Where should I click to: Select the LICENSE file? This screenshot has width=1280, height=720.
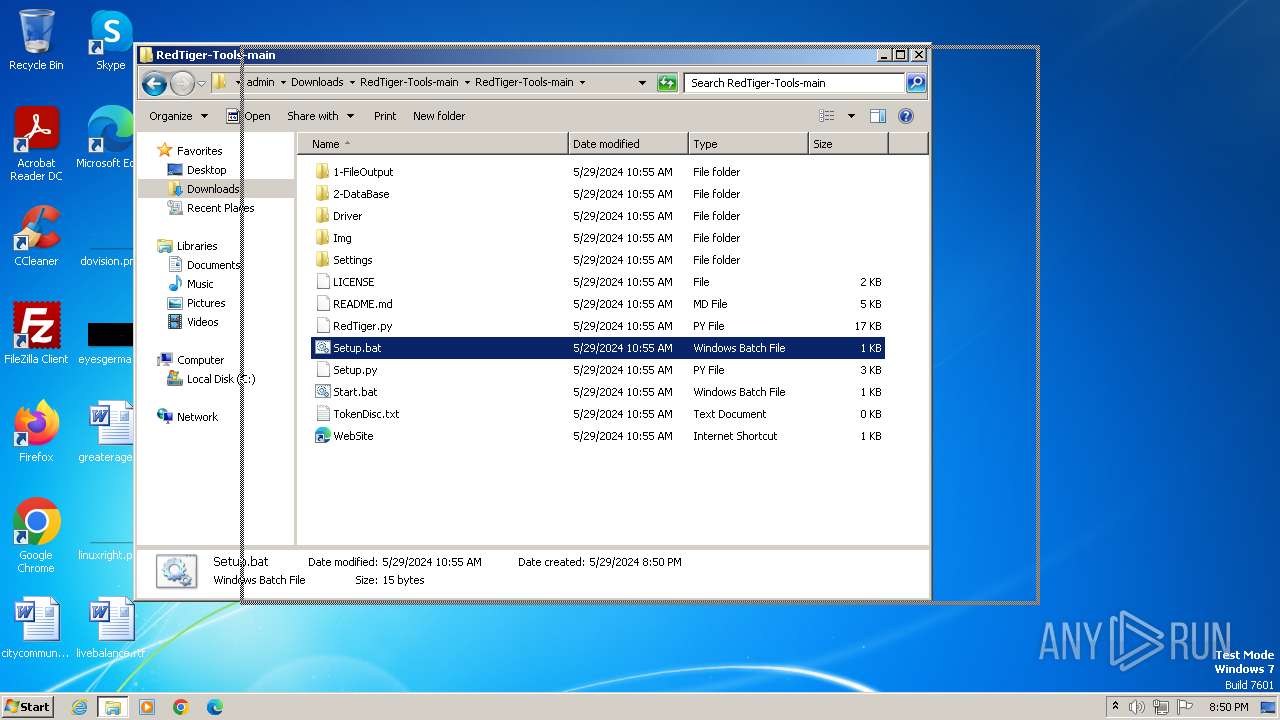[353, 282]
